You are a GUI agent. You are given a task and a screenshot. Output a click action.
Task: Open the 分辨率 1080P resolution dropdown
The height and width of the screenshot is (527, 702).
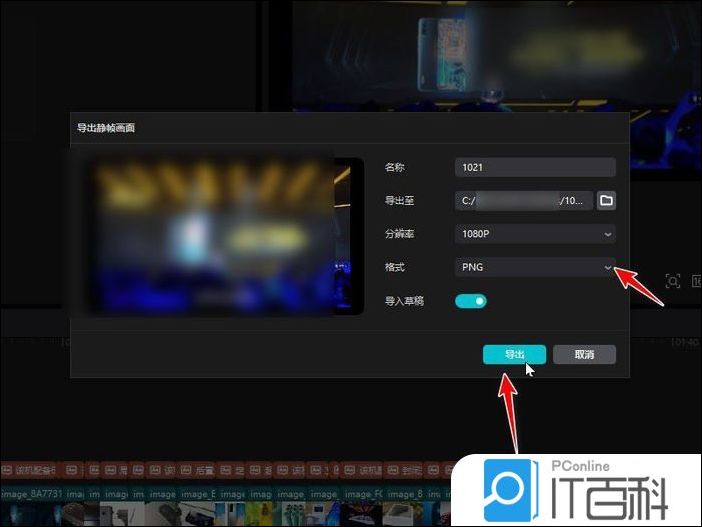535,234
